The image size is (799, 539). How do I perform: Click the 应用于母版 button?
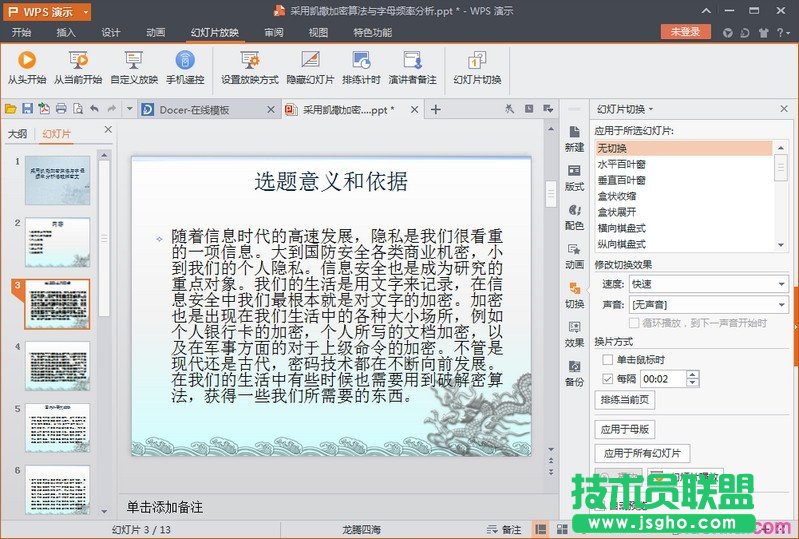coord(625,429)
